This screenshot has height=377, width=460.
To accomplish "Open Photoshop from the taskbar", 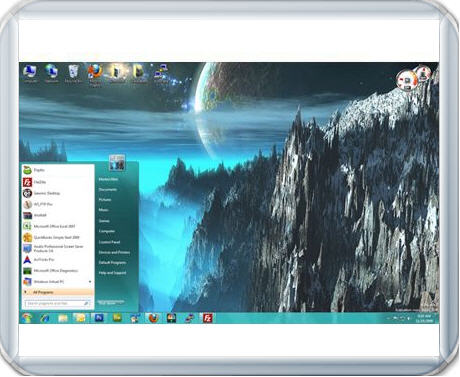I will 99,318.
